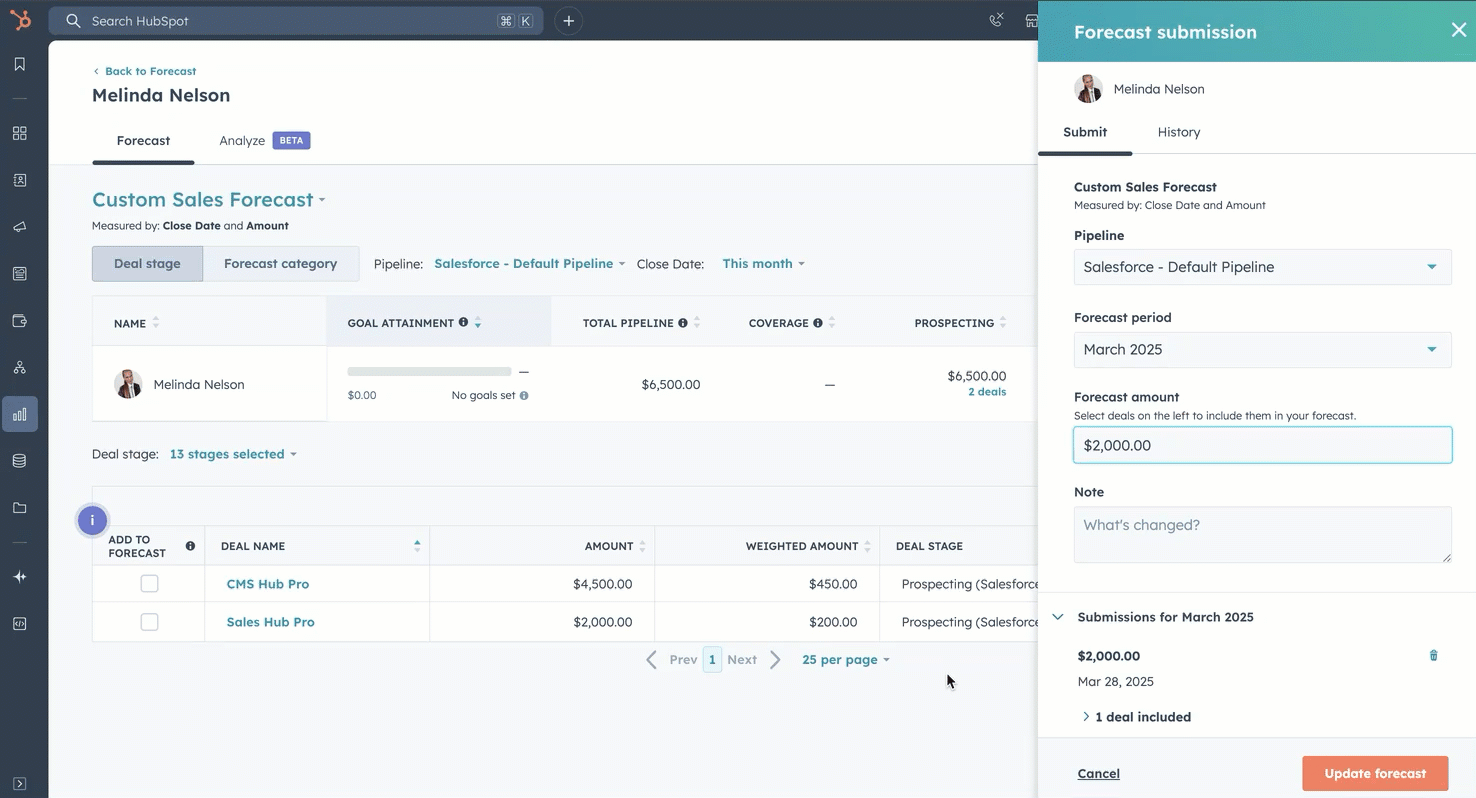Delete the $2,000.00 submission with trash icon

click(x=1433, y=656)
